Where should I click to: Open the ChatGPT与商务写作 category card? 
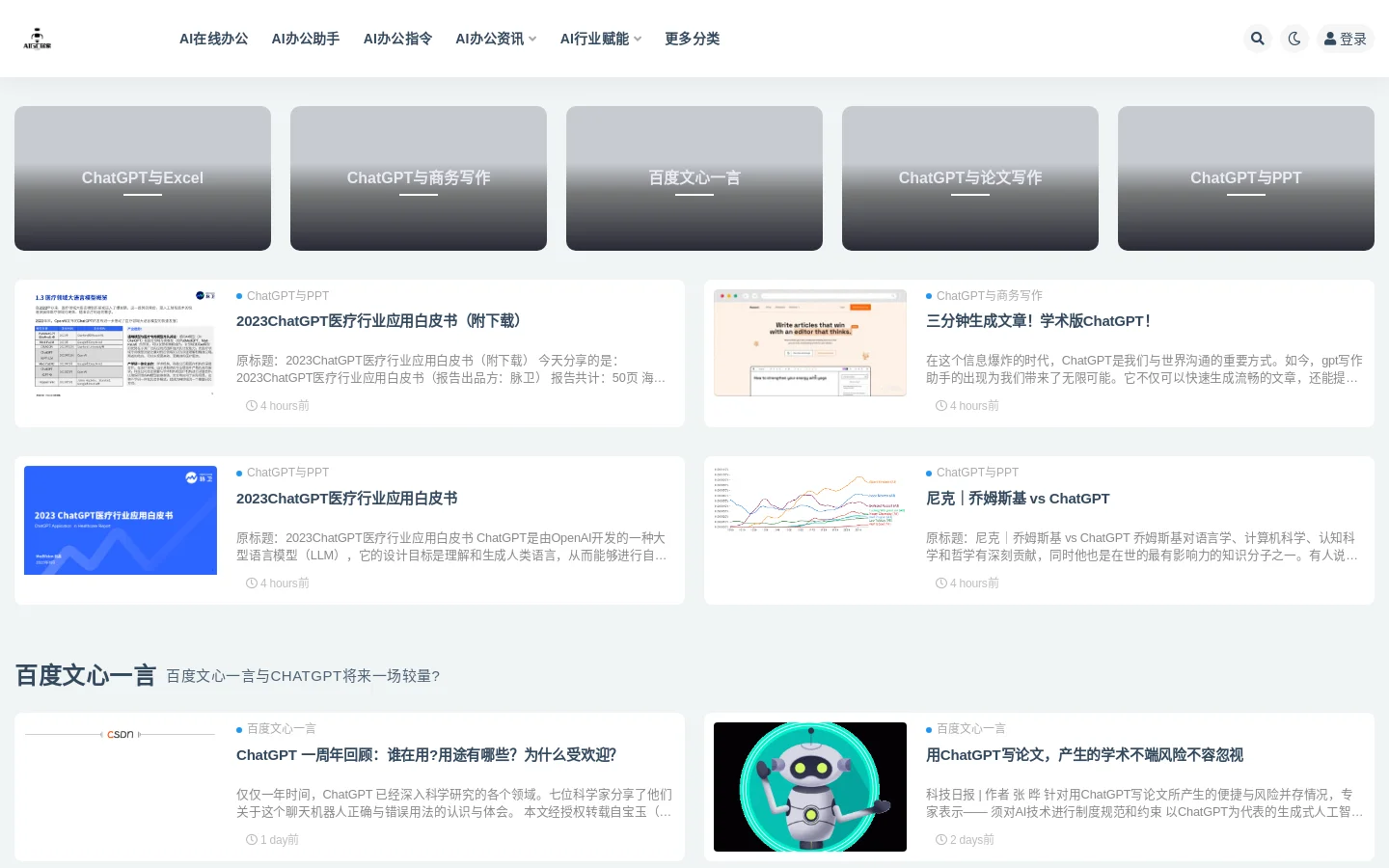pos(419,178)
